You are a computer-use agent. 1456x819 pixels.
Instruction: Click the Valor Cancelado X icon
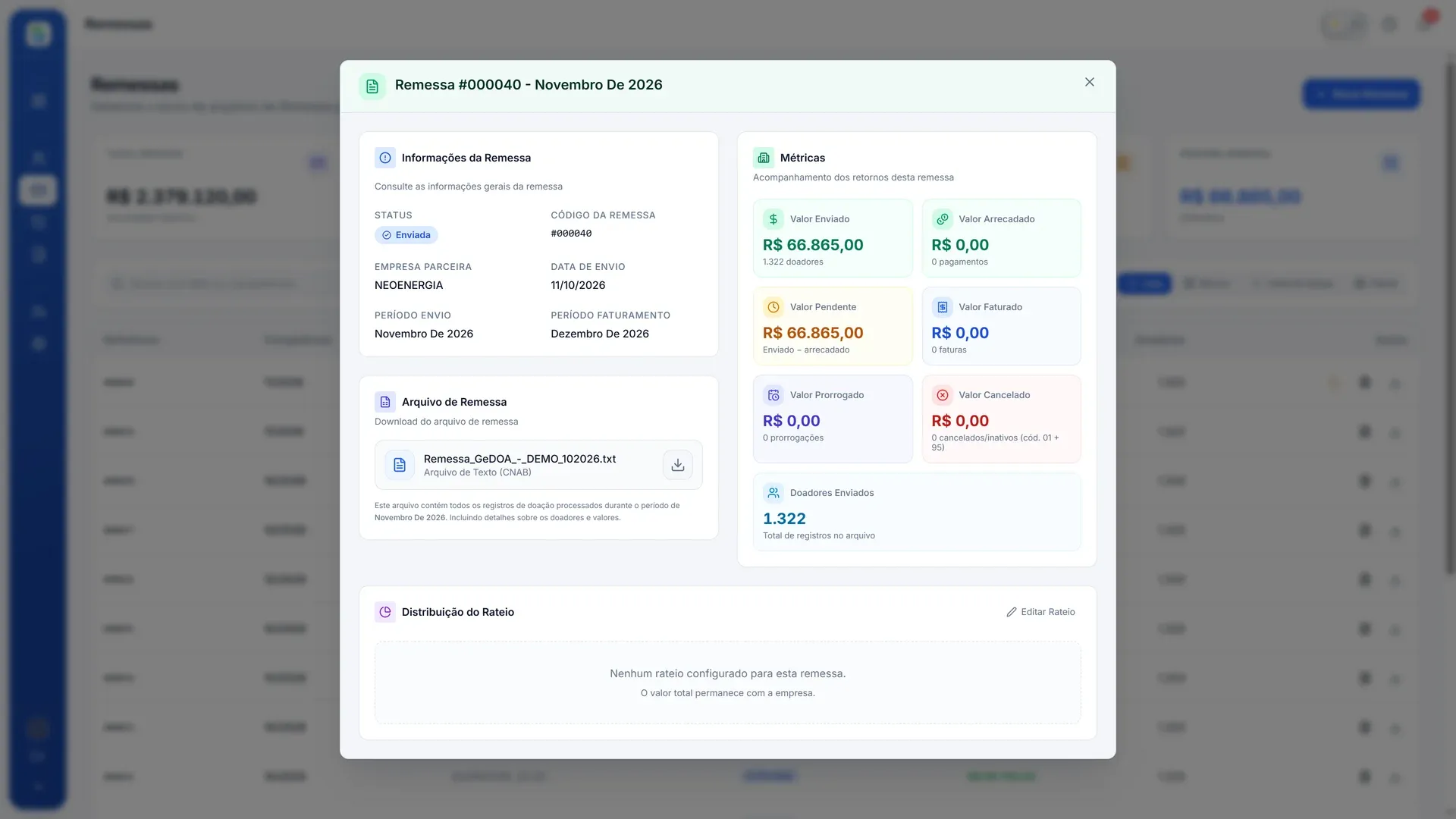coord(942,395)
